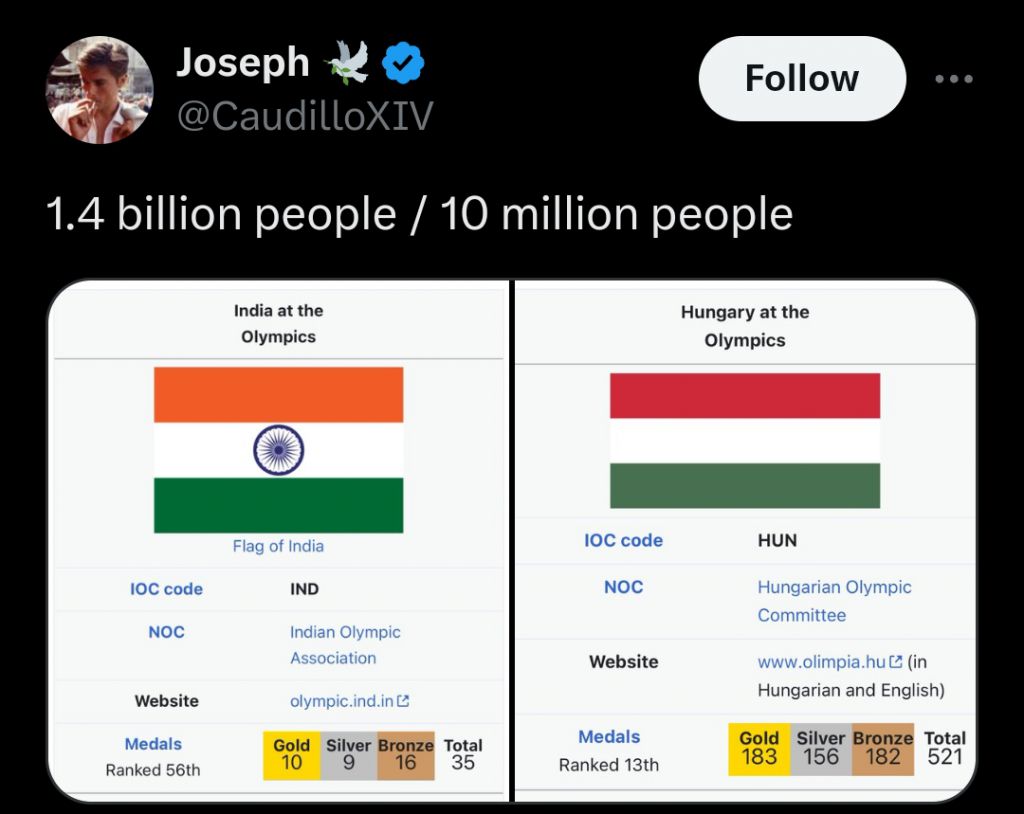The image size is (1024, 814).
Task: Open the Indian Olympic Association link
Action: tap(345, 645)
